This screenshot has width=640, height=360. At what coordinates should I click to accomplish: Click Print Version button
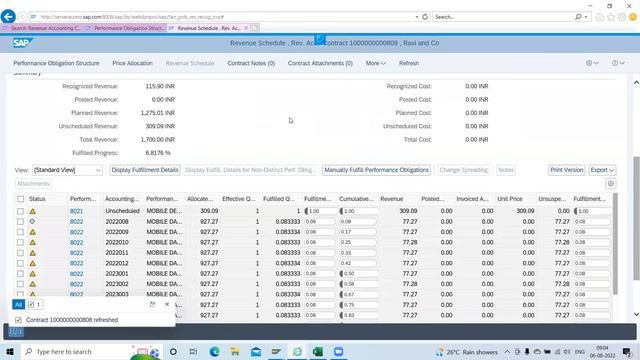(x=567, y=170)
